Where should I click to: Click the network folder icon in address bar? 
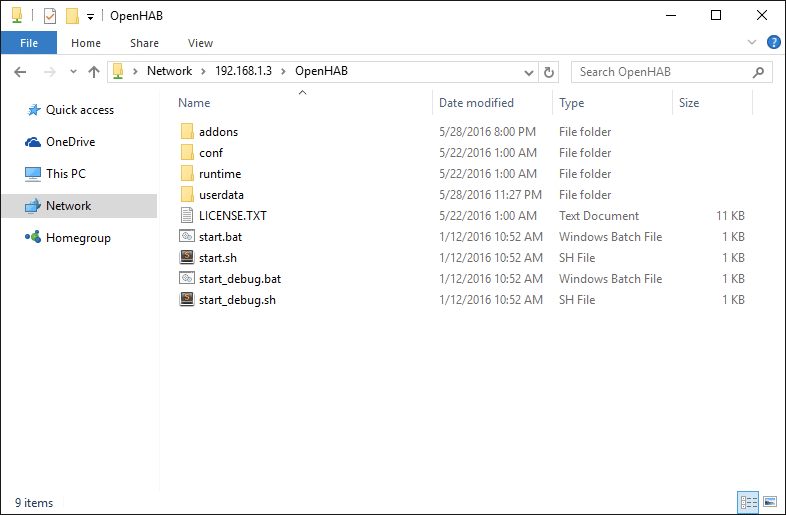pyautogui.click(x=118, y=71)
